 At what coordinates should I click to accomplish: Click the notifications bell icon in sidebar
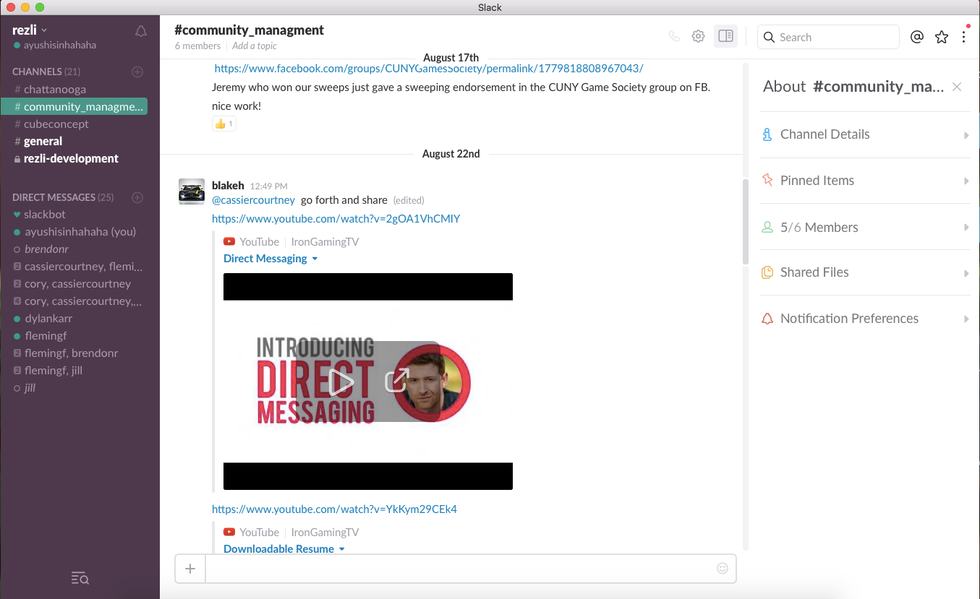pyautogui.click(x=141, y=31)
